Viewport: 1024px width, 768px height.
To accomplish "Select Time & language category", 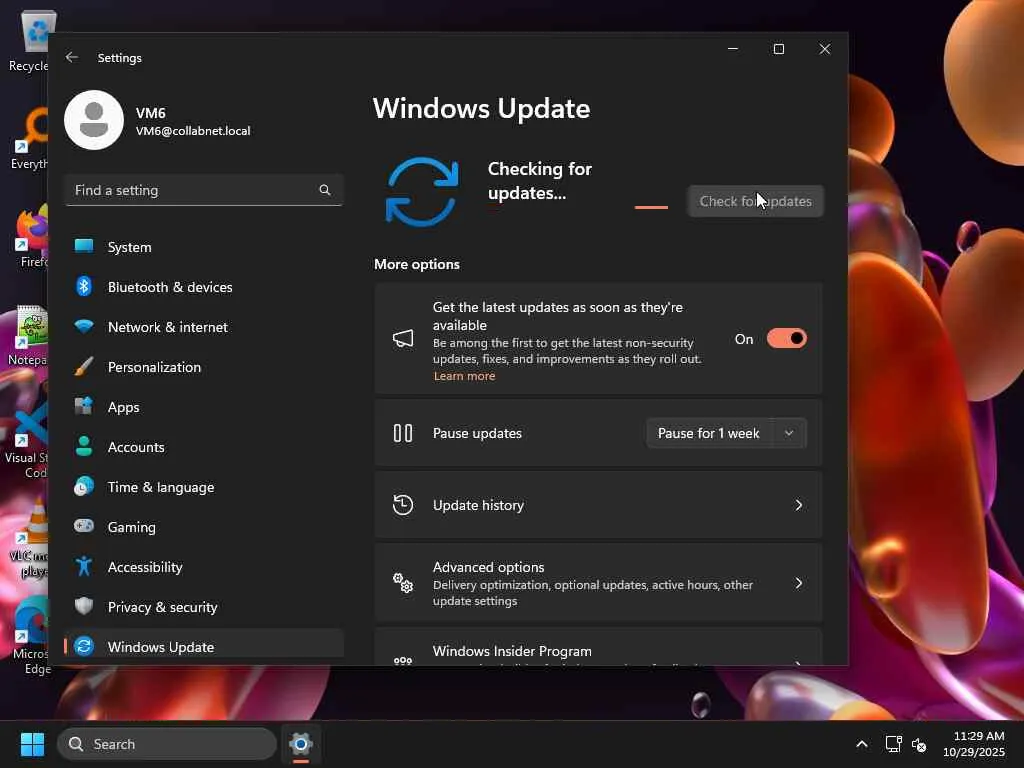I will pyautogui.click(x=204, y=487).
